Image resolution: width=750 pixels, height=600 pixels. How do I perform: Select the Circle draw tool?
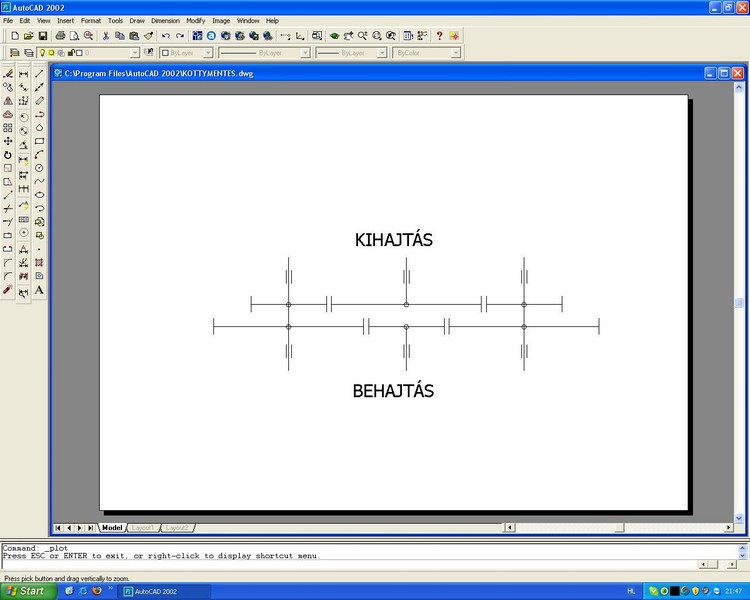pyautogui.click(x=39, y=168)
